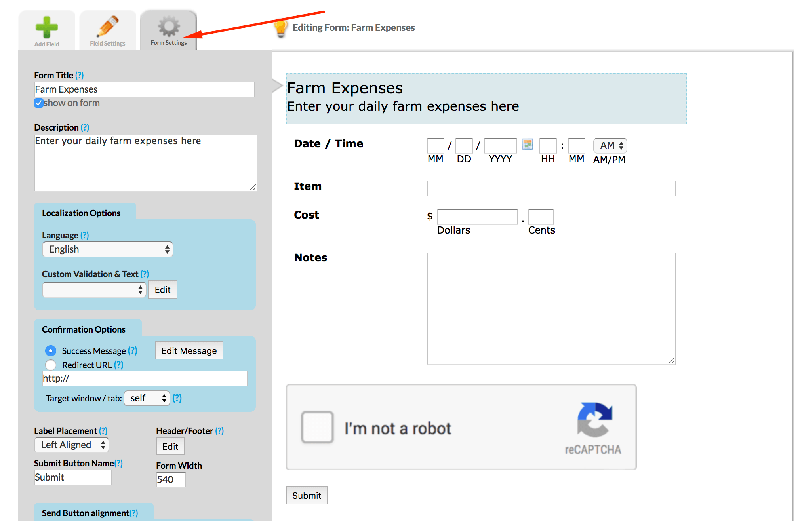Open Language help (?) link

(85, 235)
